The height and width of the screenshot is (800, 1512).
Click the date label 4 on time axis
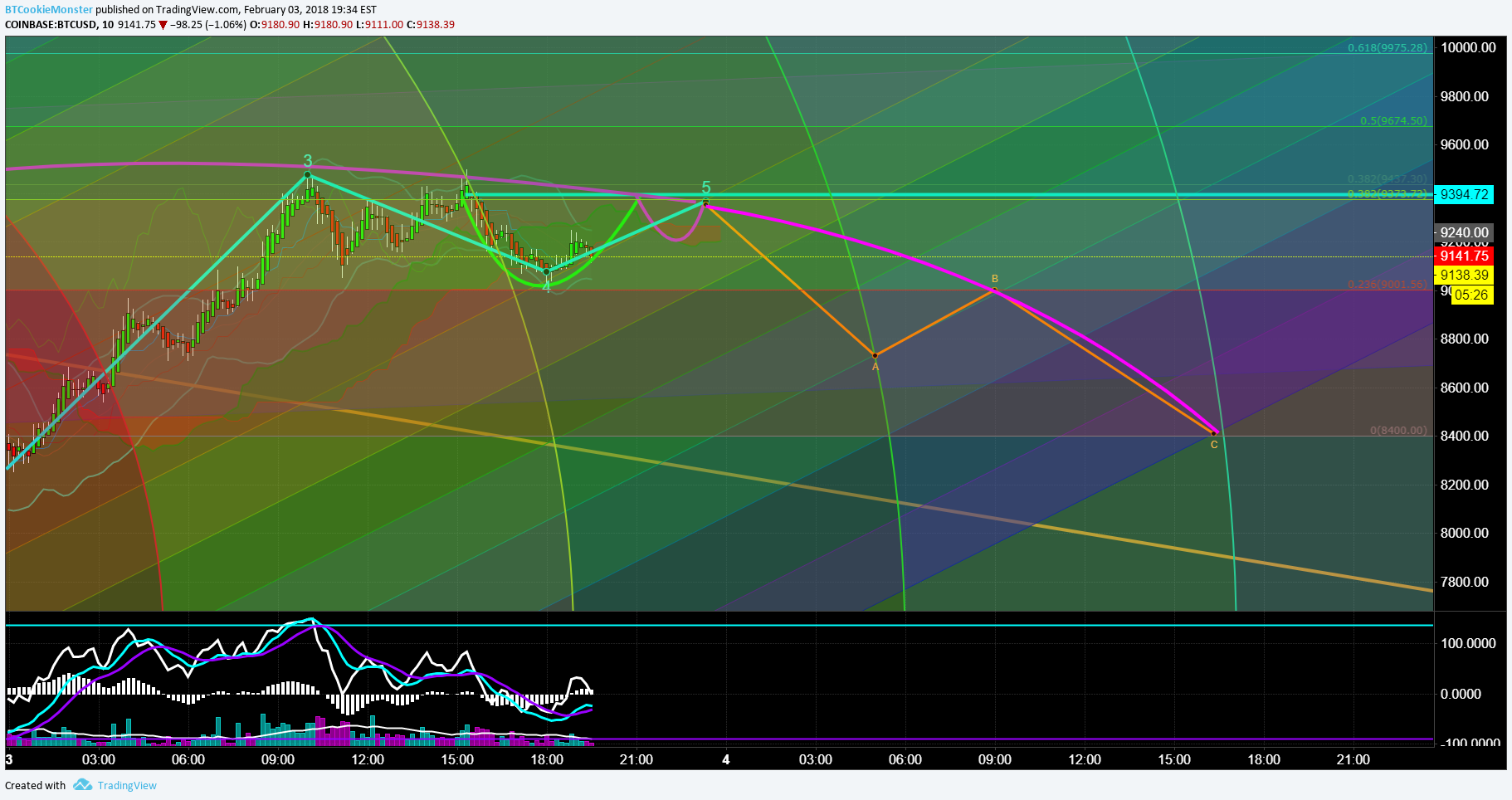[726, 759]
